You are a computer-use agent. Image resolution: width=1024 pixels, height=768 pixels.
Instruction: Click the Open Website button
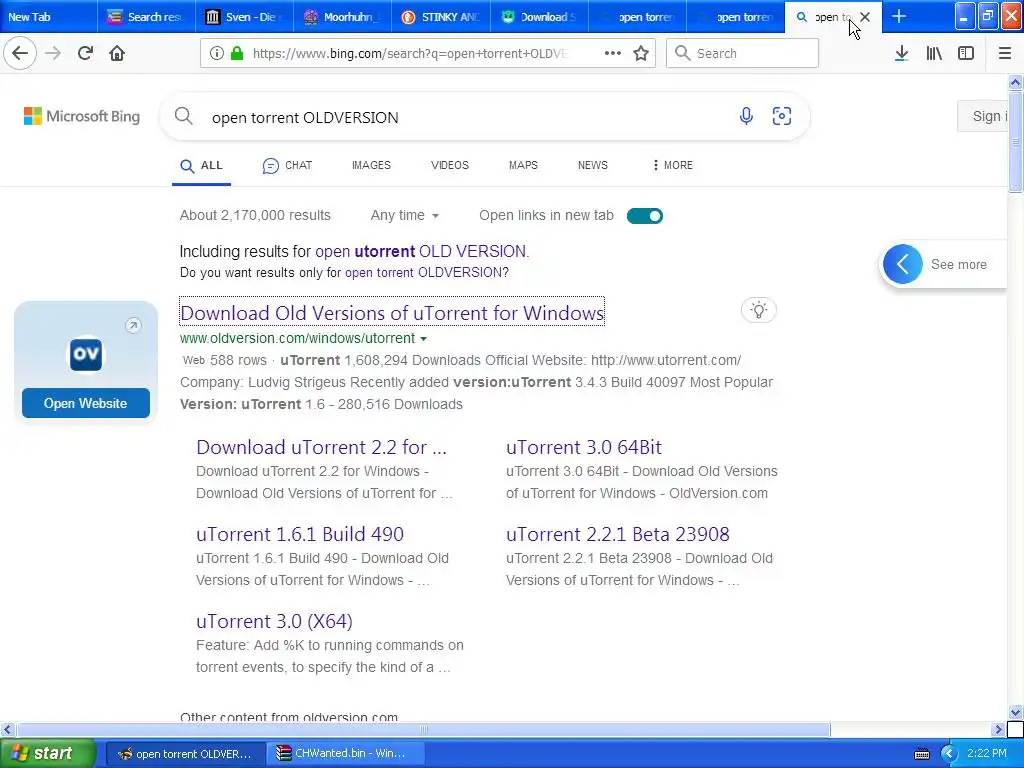pyautogui.click(x=86, y=403)
